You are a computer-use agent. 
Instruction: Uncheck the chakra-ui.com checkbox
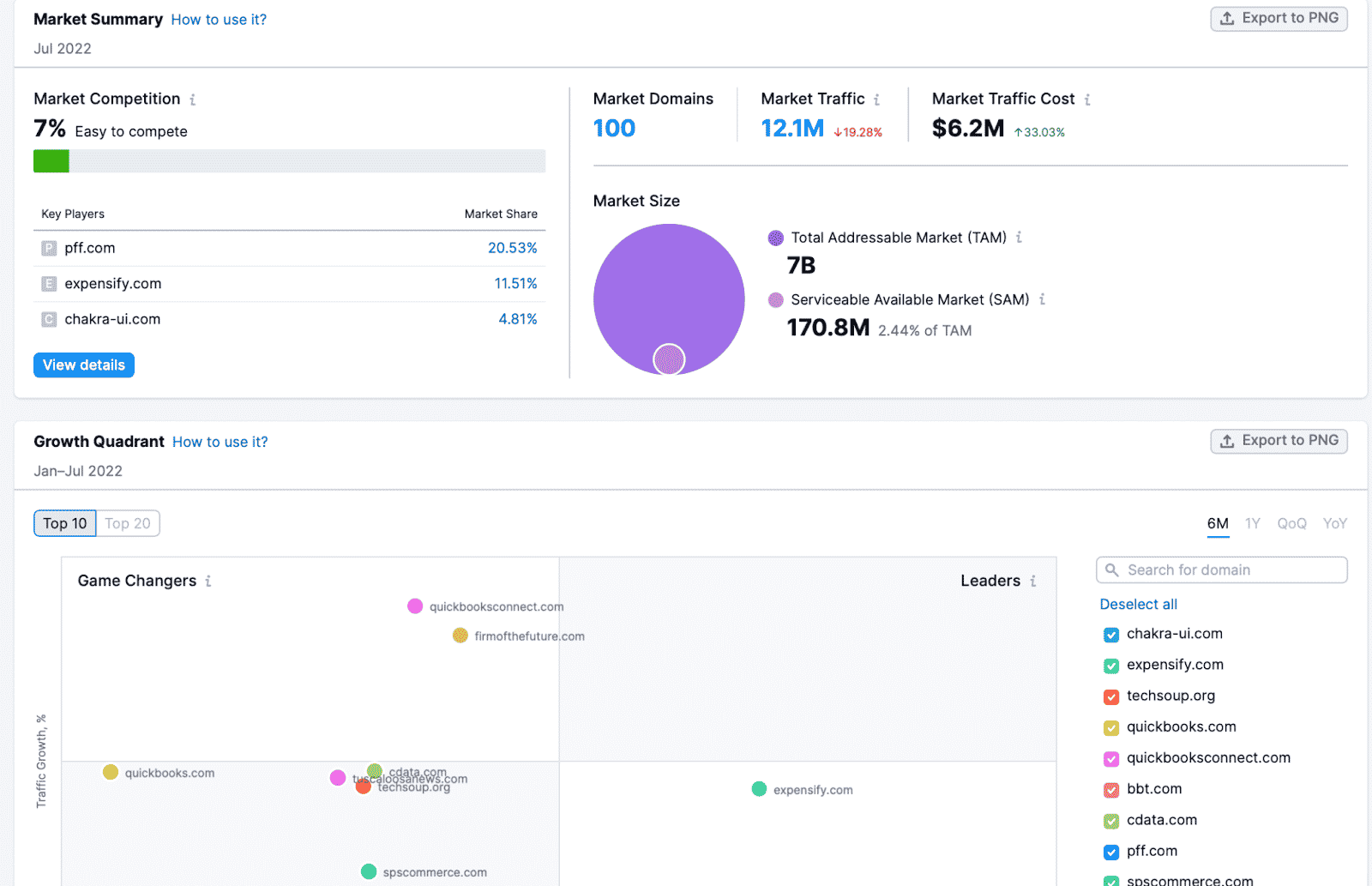coord(1111,635)
